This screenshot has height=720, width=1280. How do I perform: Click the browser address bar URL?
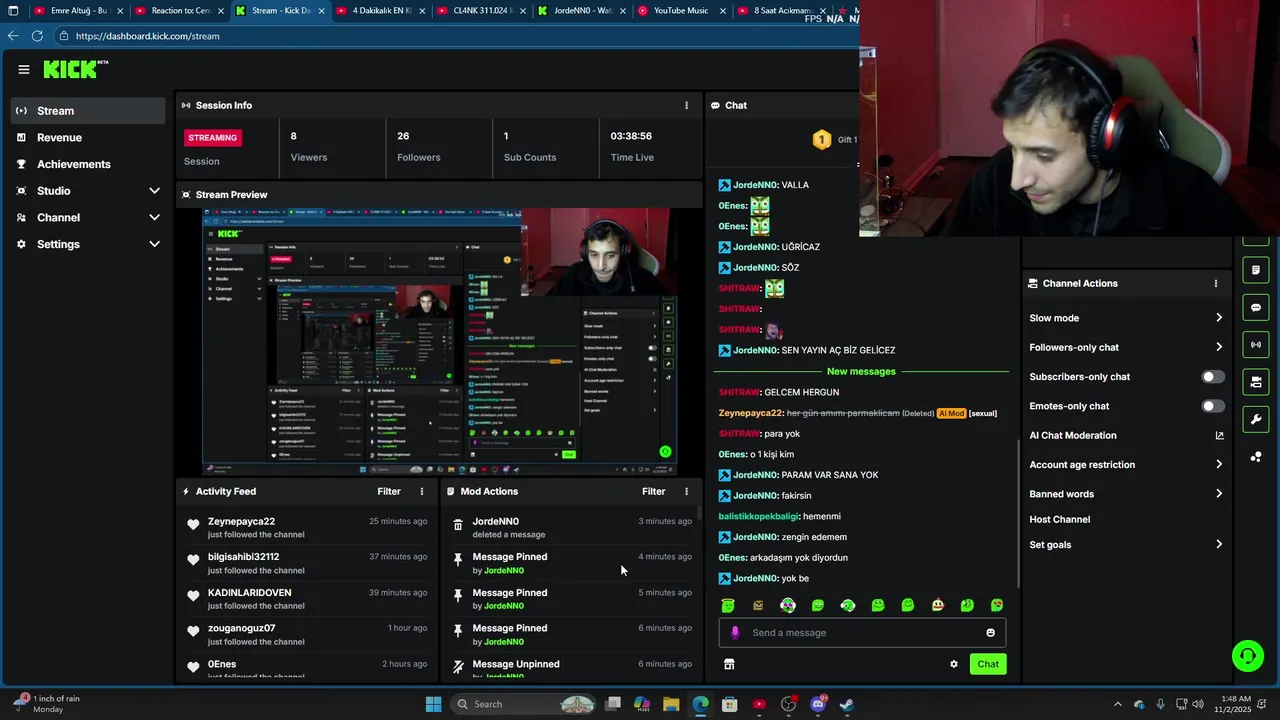coord(147,36)
